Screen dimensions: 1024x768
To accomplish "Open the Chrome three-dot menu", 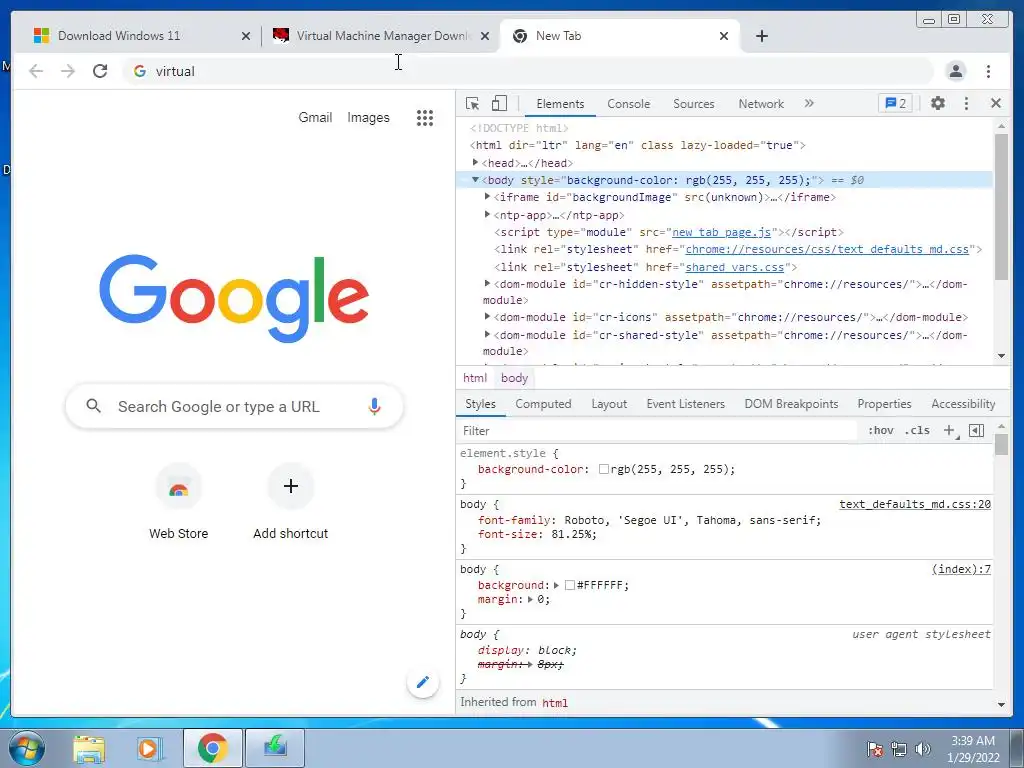I will (x=988, y=71).
